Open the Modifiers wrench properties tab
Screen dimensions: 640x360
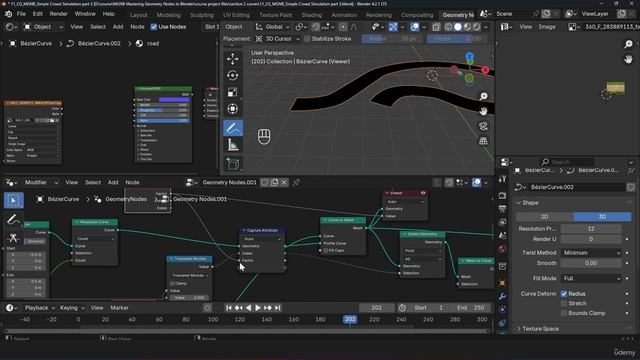(502, 296)
